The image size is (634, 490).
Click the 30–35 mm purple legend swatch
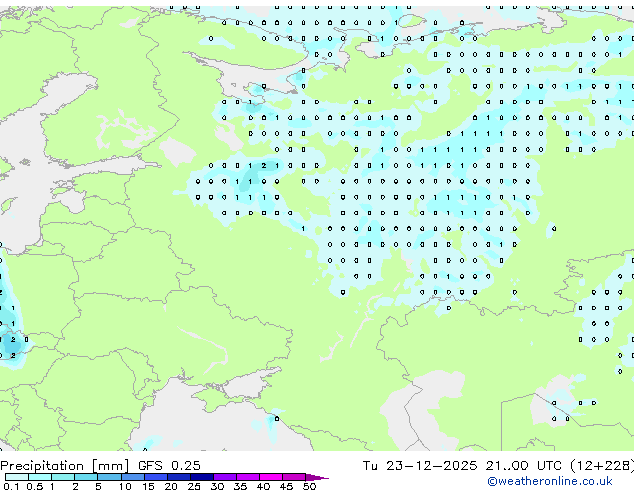coord(225,477)
